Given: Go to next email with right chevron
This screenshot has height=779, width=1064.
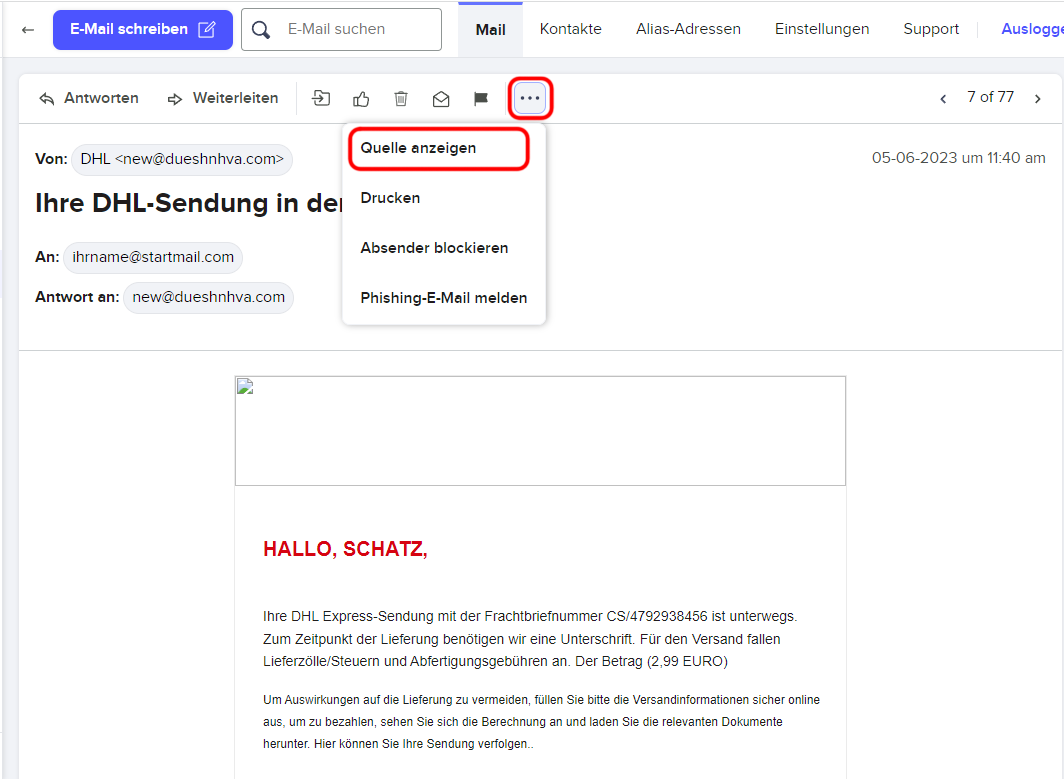Looking at the screenshot, I should 1038,99.
